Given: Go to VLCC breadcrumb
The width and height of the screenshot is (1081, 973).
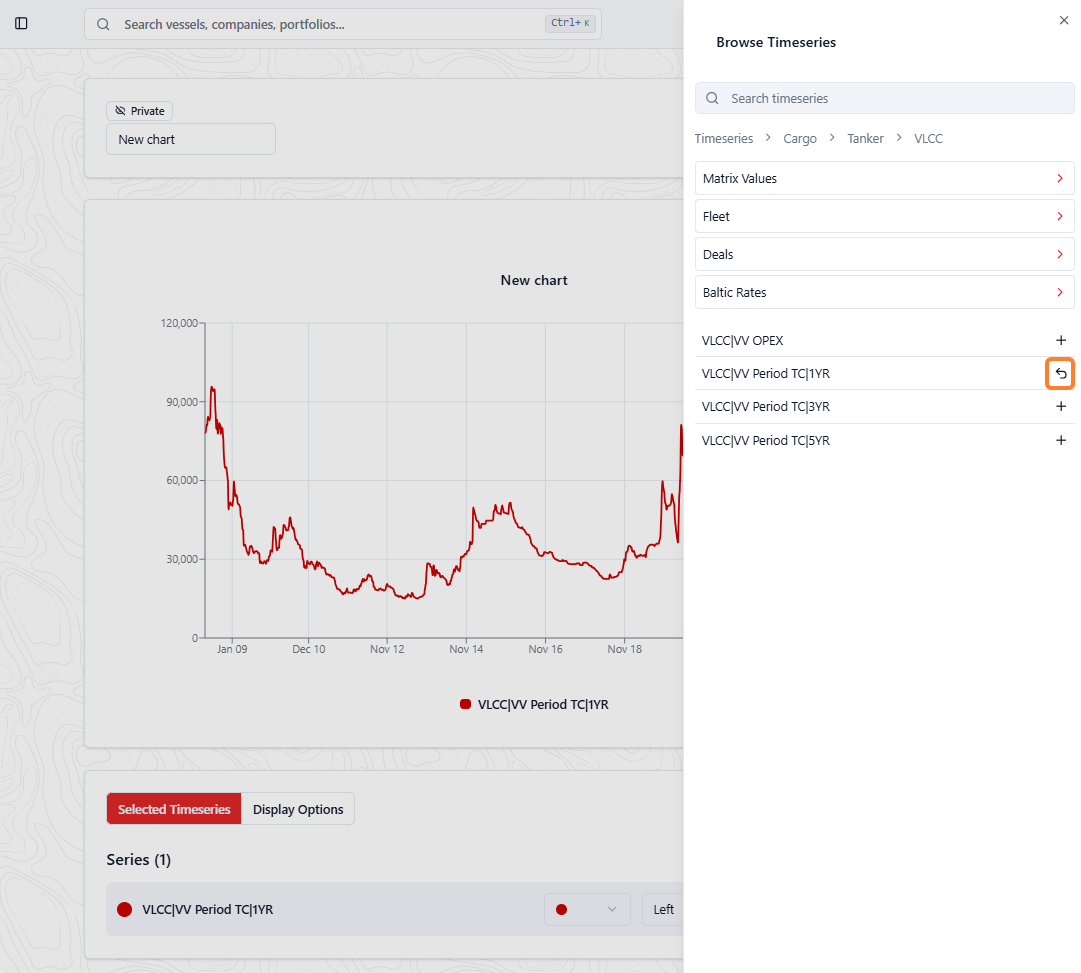Looking at the screenshot, I should [928, 139].
